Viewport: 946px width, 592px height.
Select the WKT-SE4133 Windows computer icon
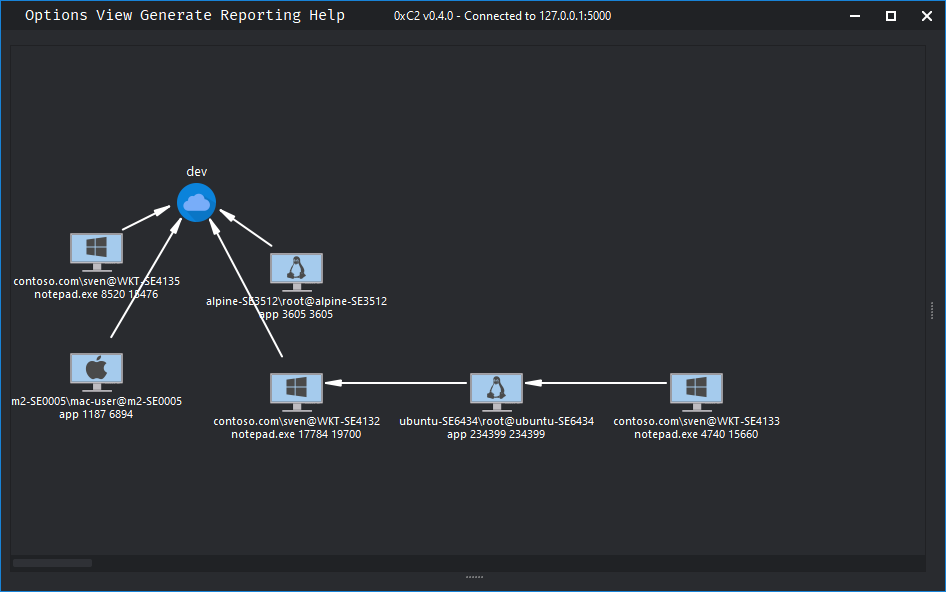click(x=696, y=392)
